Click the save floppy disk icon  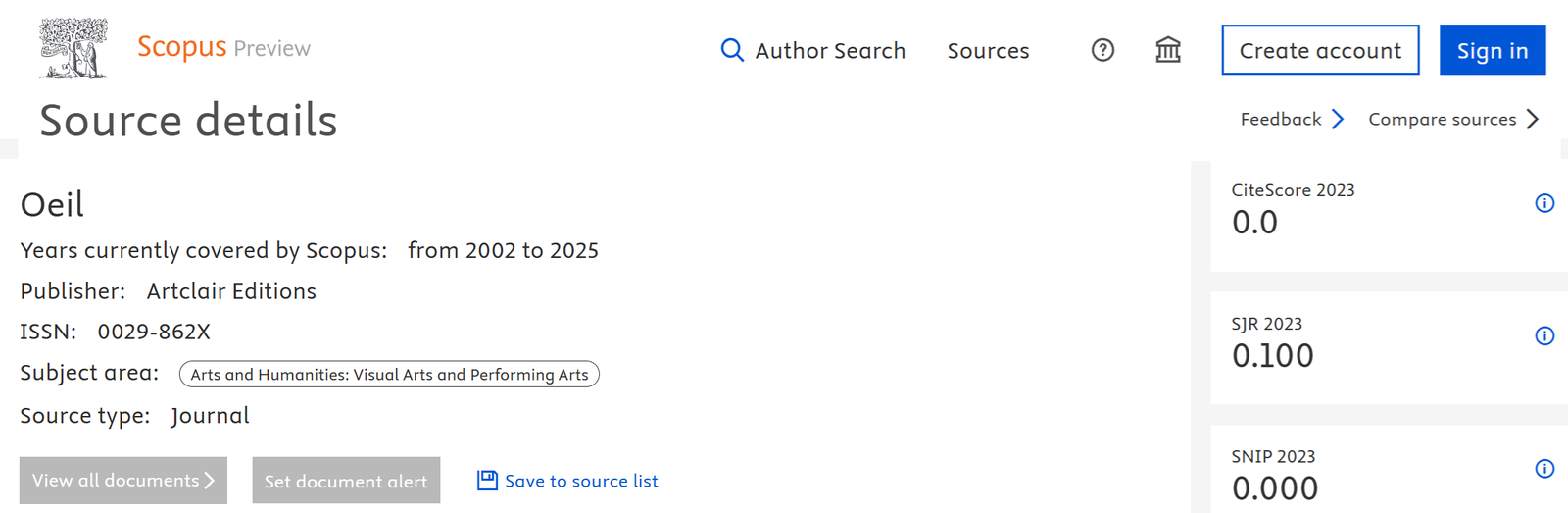[487, 481]
